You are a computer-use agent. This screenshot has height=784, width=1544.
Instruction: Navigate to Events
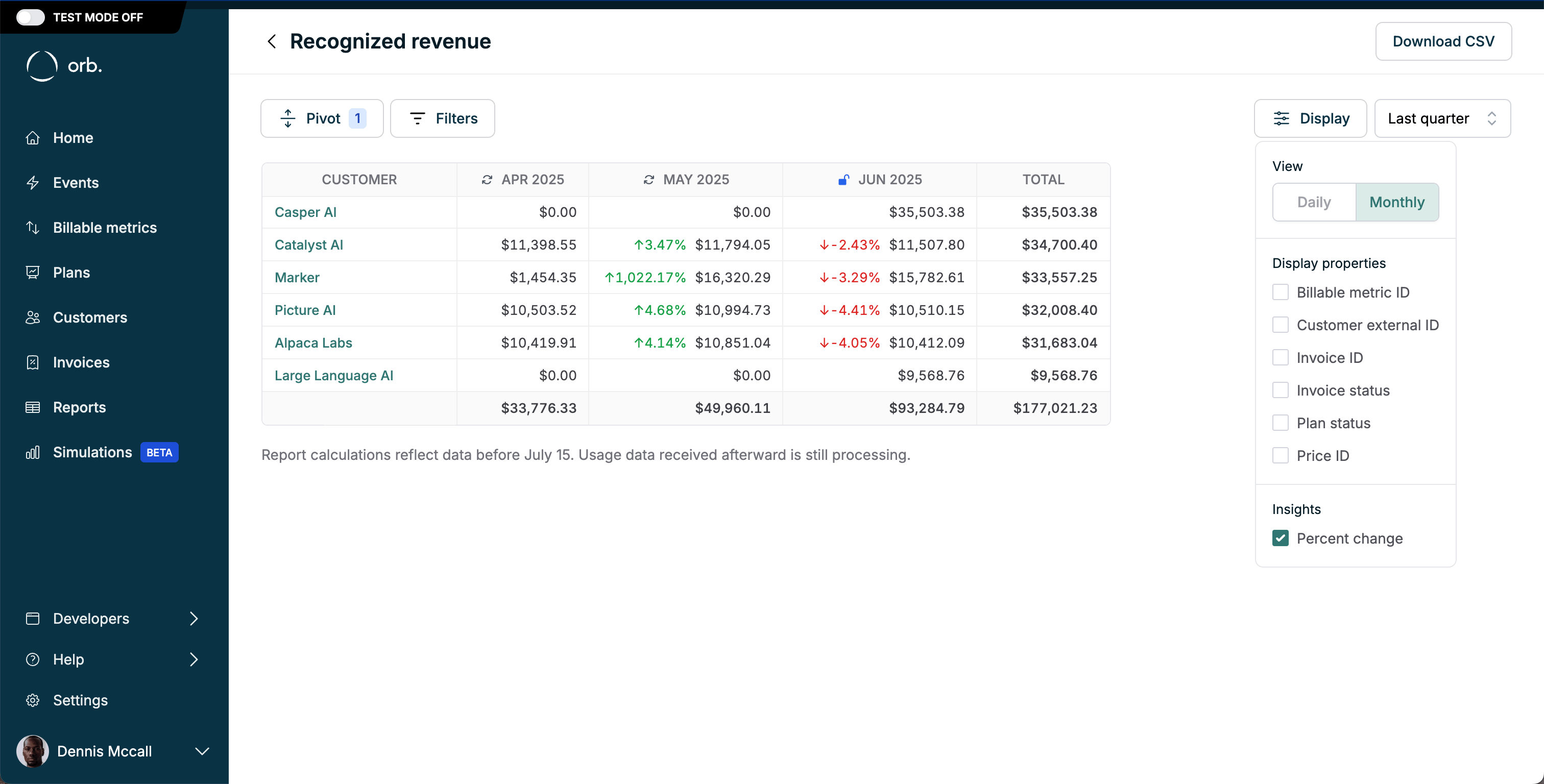pyautogui.click(x=76, y=183)
